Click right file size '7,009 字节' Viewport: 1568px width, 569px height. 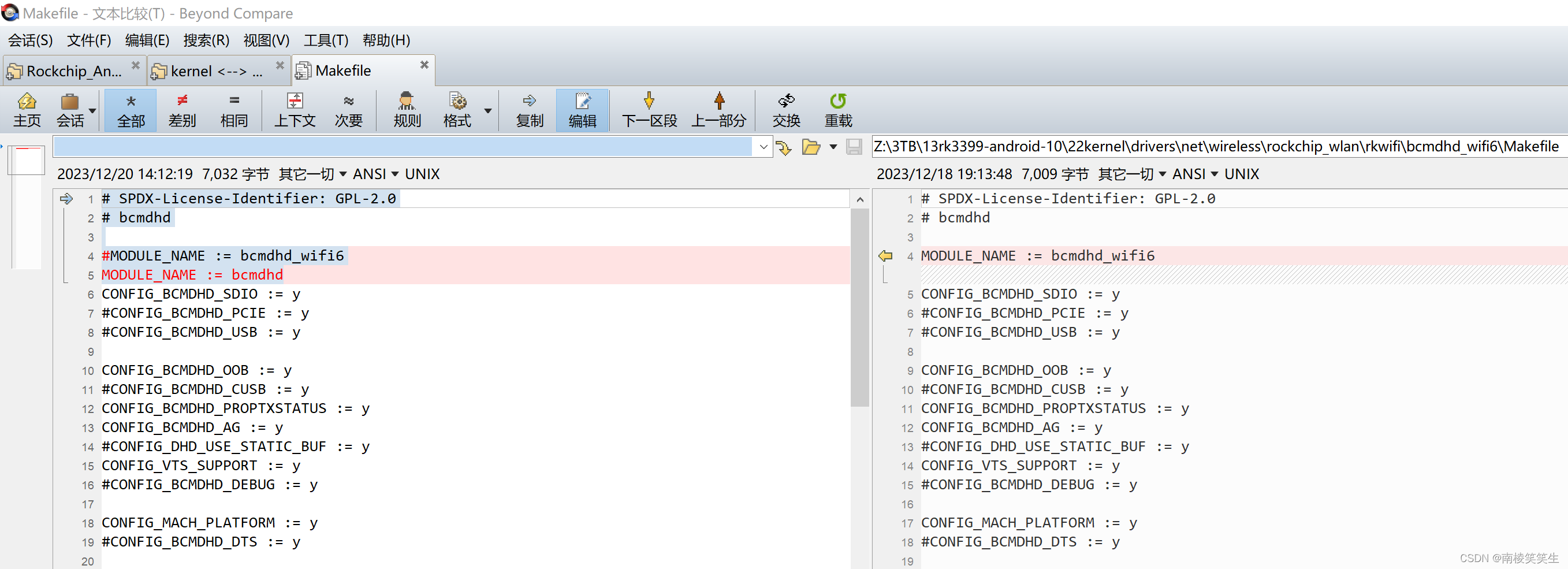(x=1055, y=174)
